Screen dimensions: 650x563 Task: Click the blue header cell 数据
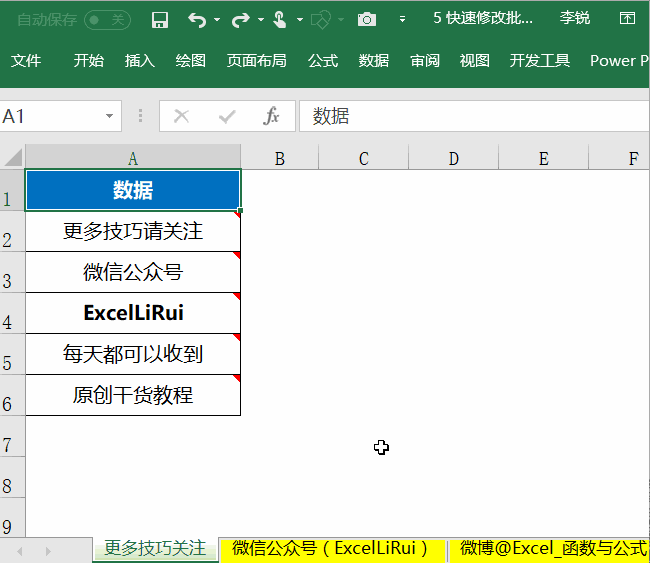coord(133,190)
